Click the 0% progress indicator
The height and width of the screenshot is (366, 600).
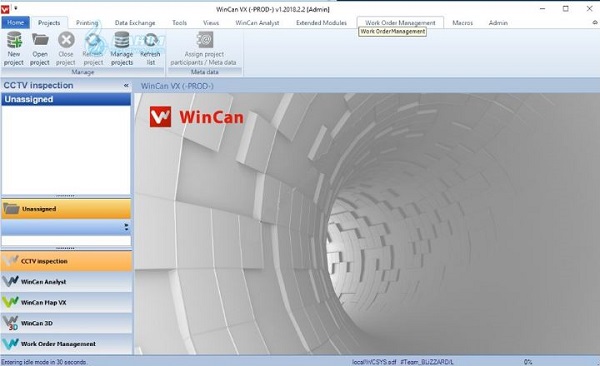click(x=528, y=362)
